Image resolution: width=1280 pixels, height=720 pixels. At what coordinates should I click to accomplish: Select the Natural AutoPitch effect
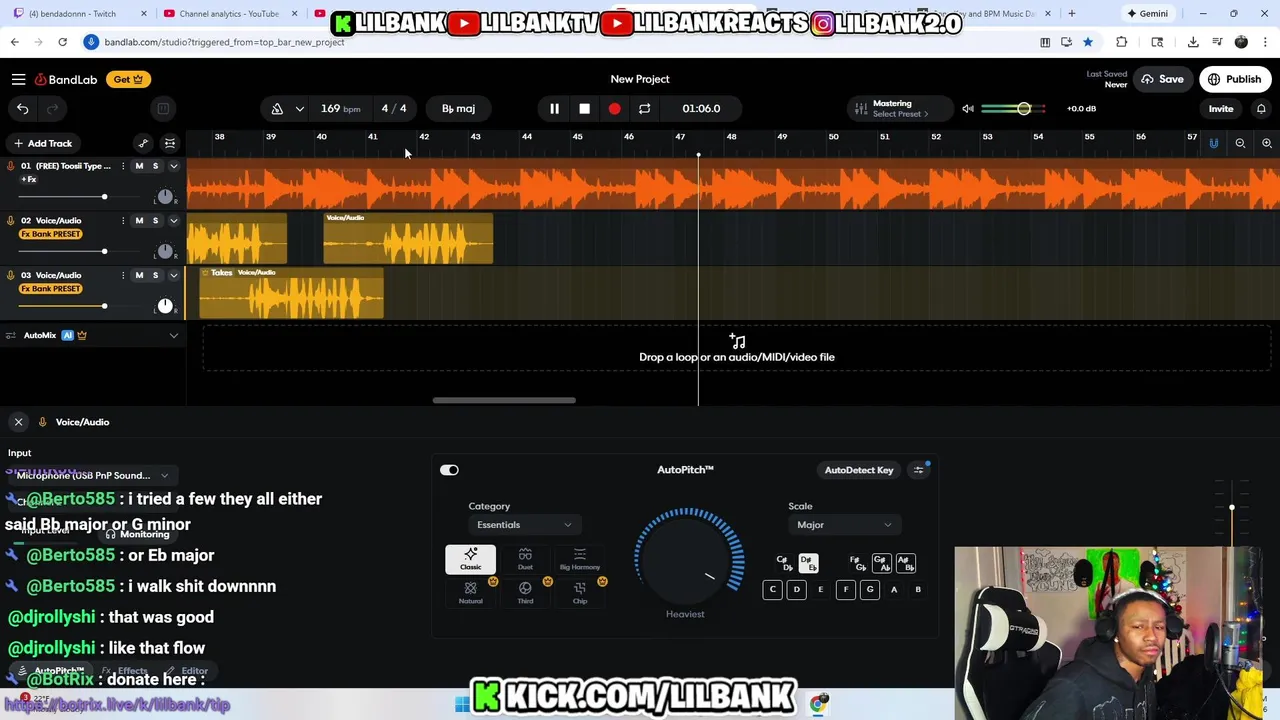click(470, 592)
